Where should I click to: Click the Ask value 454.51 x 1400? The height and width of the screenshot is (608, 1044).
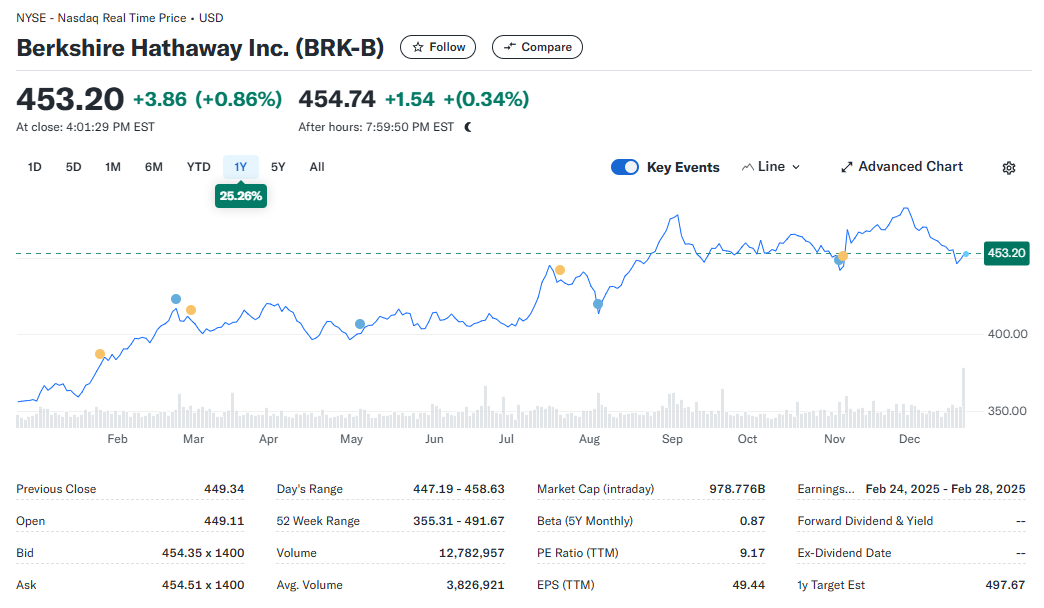coord(203,585)
